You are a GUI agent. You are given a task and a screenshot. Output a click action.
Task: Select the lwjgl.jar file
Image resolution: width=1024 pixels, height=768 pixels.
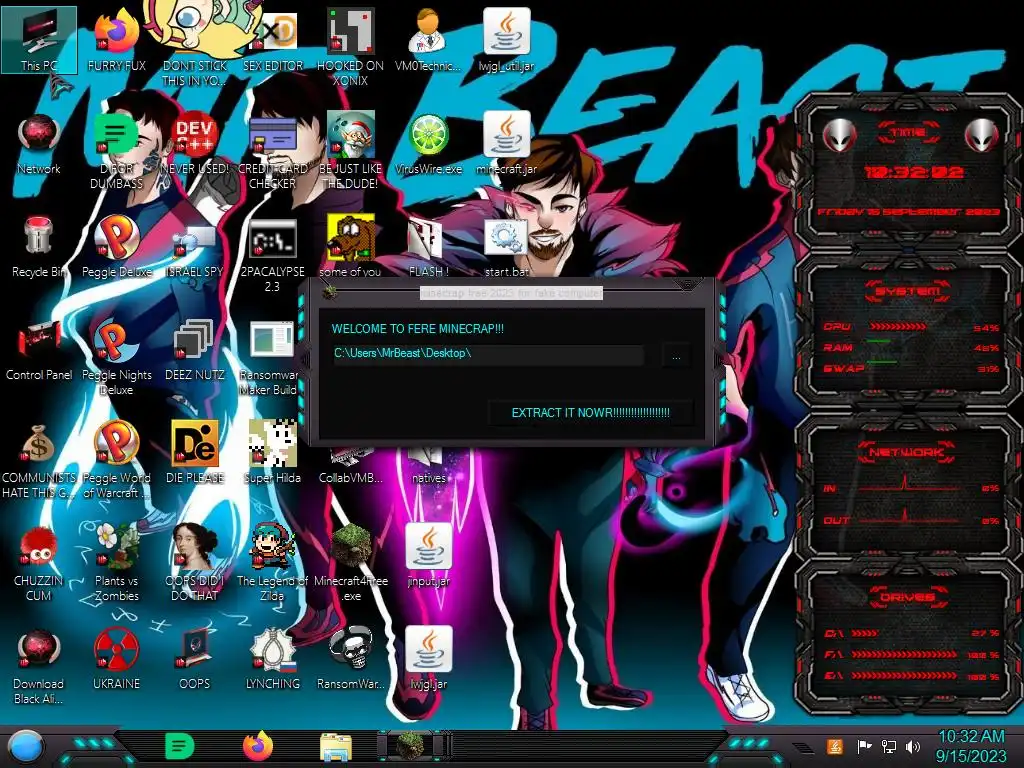[428, 660]
